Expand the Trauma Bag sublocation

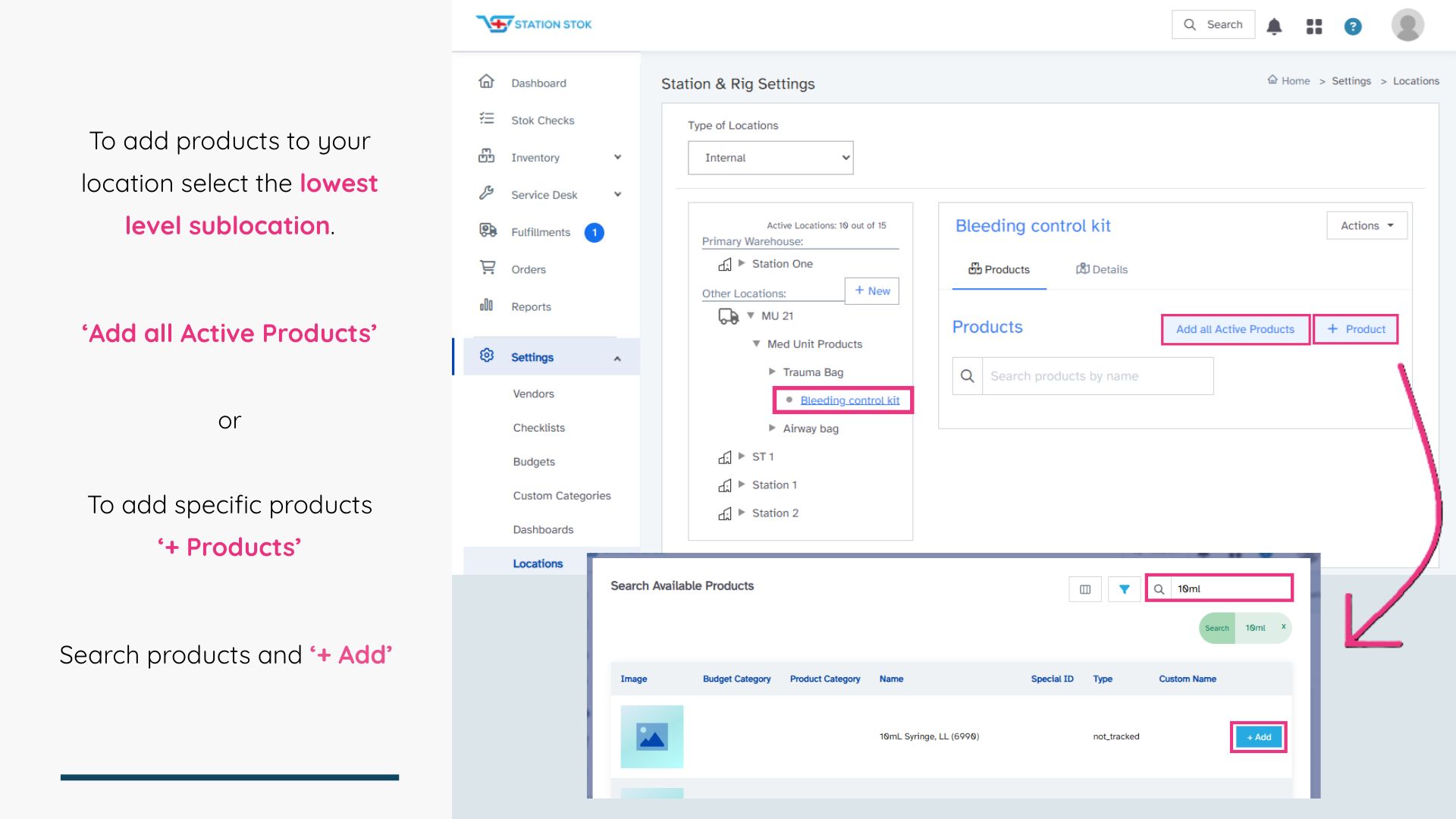pos(772,372)
